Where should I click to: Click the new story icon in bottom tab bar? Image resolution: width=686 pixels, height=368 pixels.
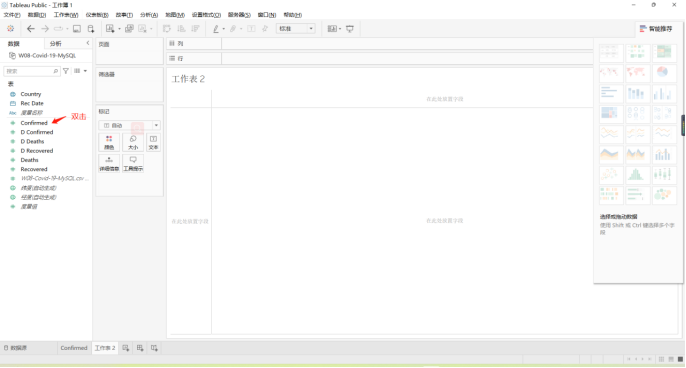click(x=154, y=348)
